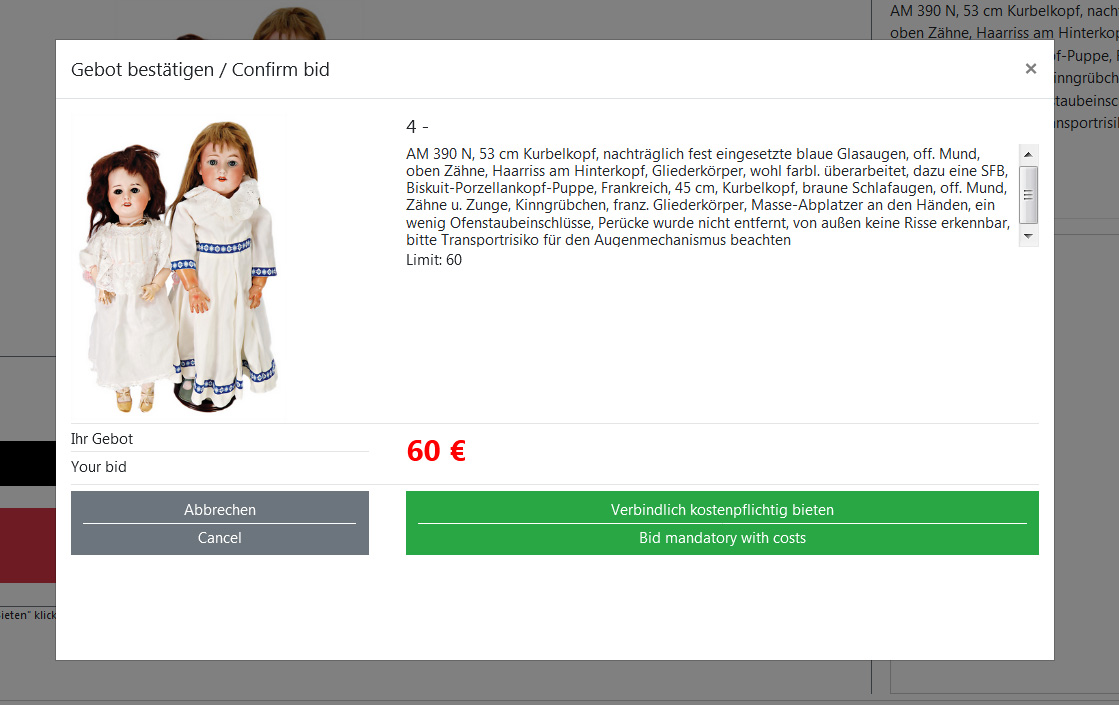Close the Confirm bid dialog with X
Image resolution: width=1119 pixels, height=705 pixels.
tap(1031, 69)
